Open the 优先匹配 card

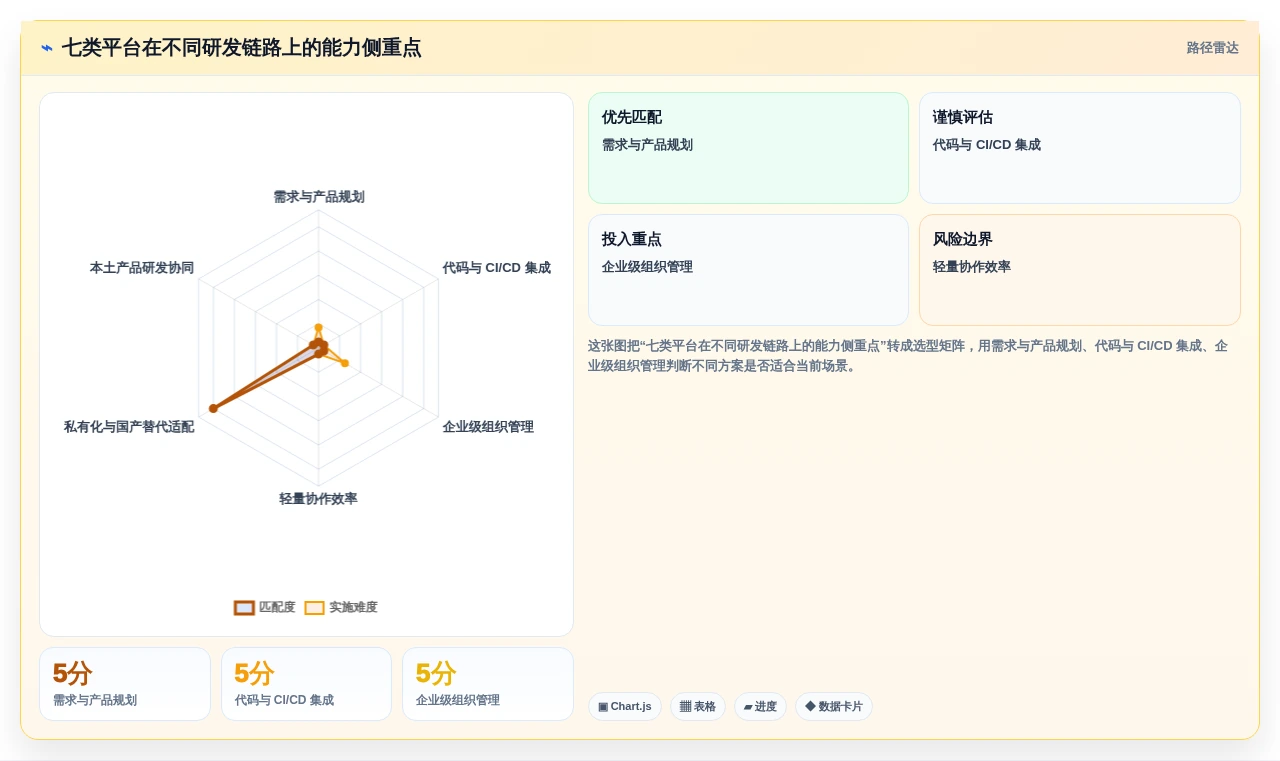tap(748, 148)
